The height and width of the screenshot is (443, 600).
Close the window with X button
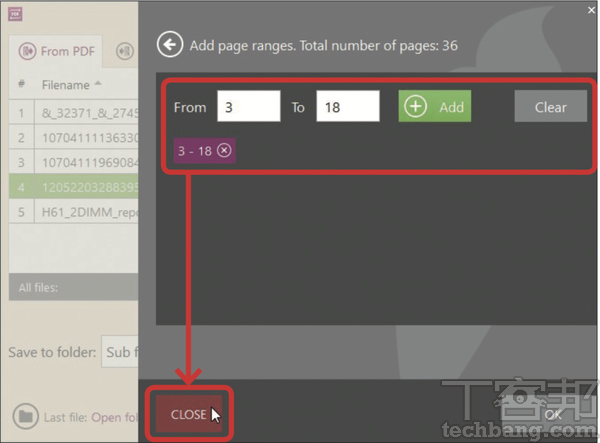(x=591, y=10)
